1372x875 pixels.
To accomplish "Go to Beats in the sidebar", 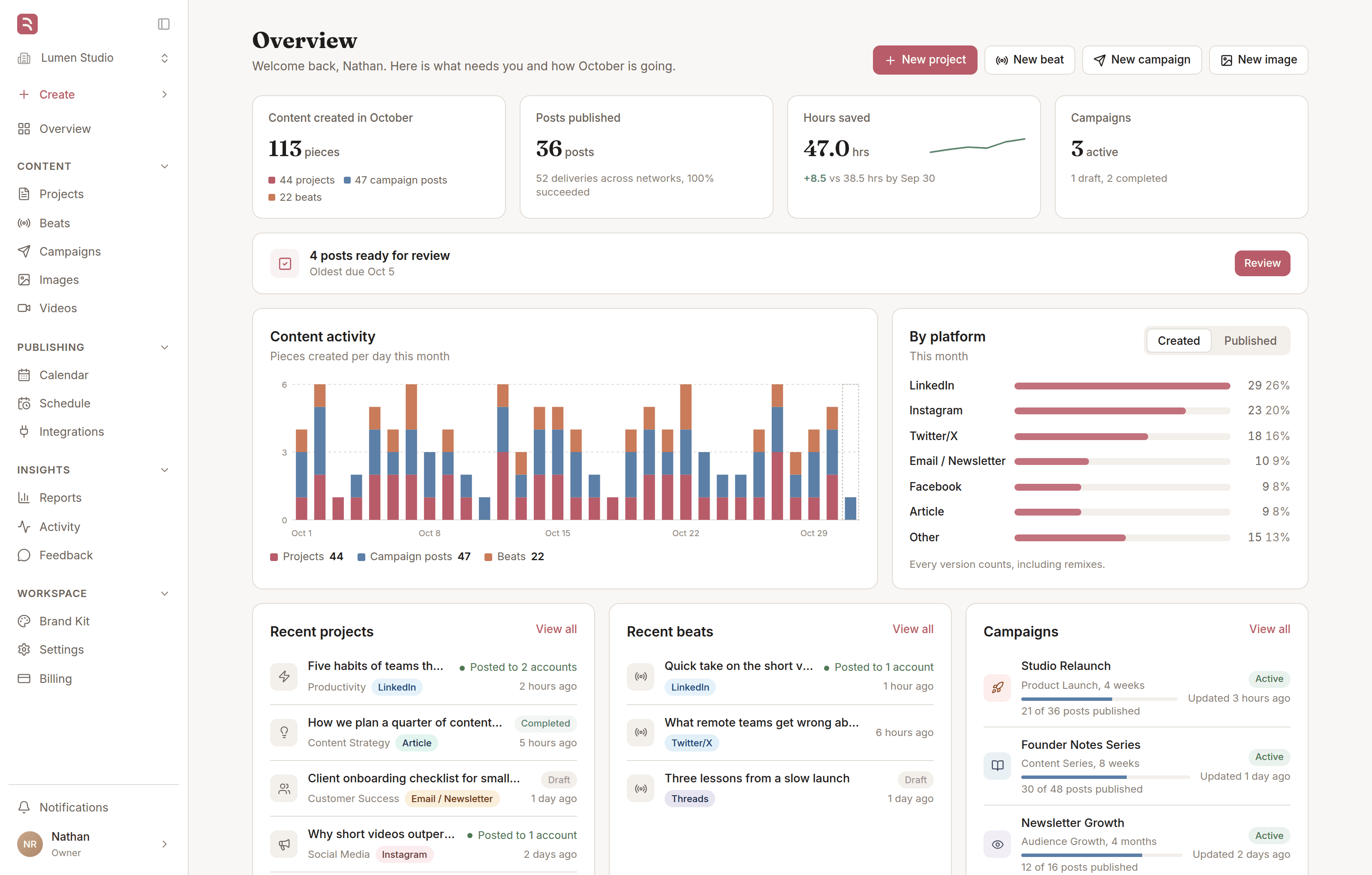I will (94, 223).
